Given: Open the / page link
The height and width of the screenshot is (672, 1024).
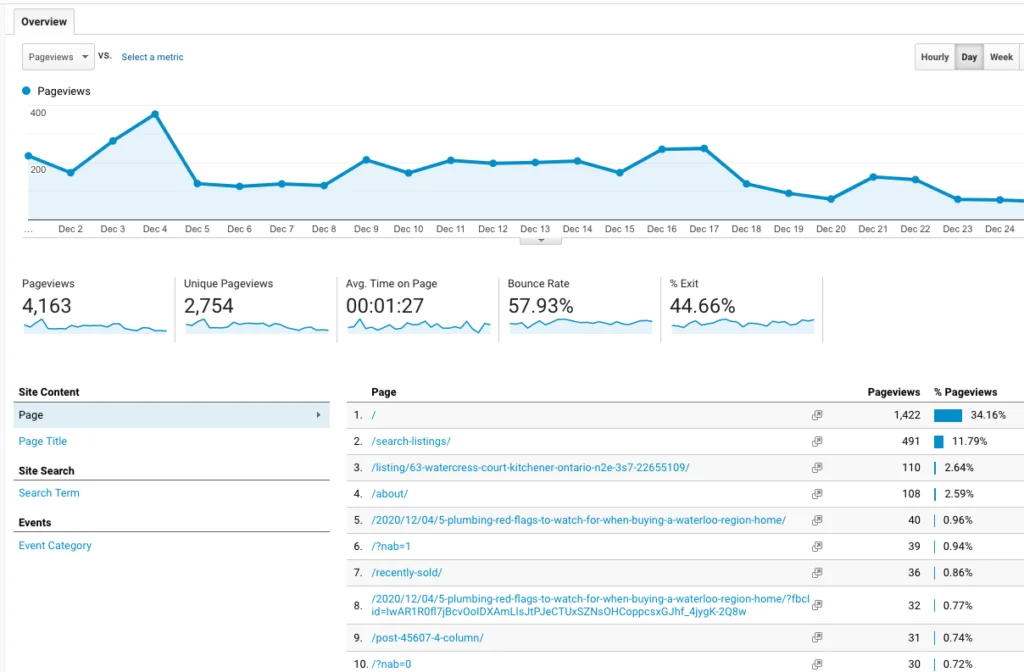Looking at the screenshot, I should click(x=374, y=415).
